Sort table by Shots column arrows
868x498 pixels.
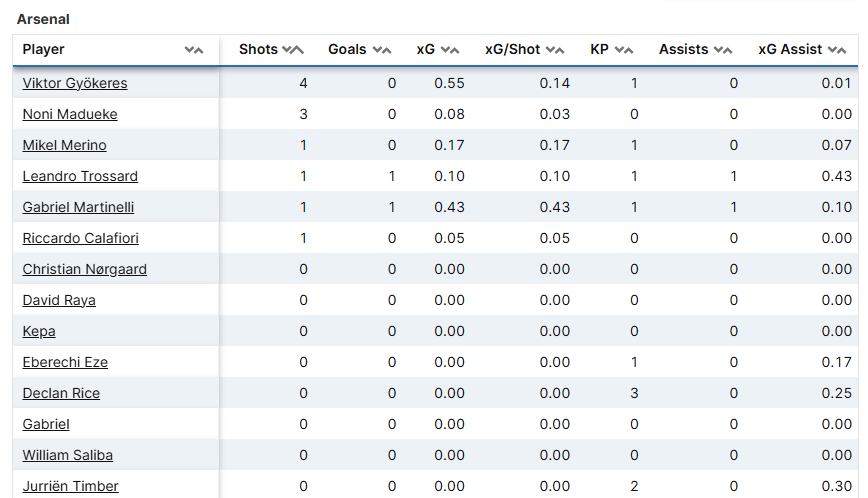coord(292,50)
